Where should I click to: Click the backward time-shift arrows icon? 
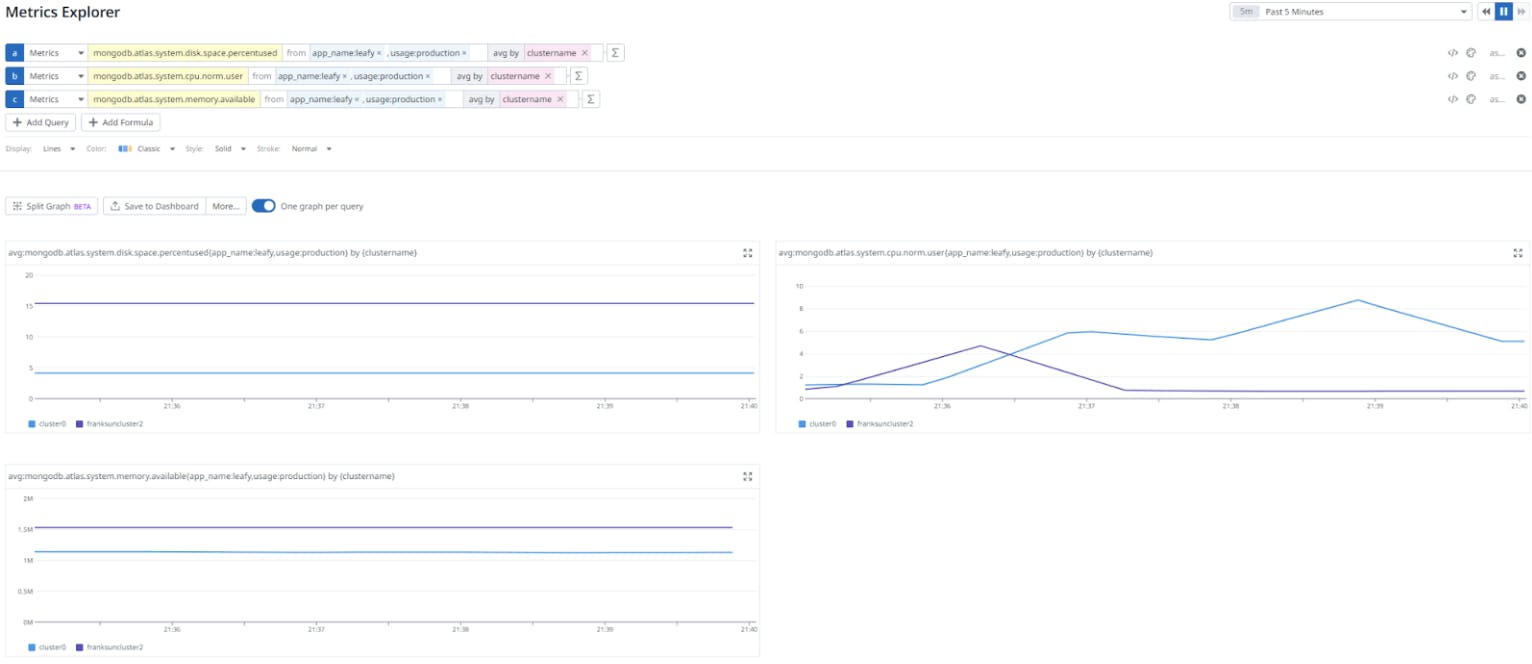[x=1487, y=11]
